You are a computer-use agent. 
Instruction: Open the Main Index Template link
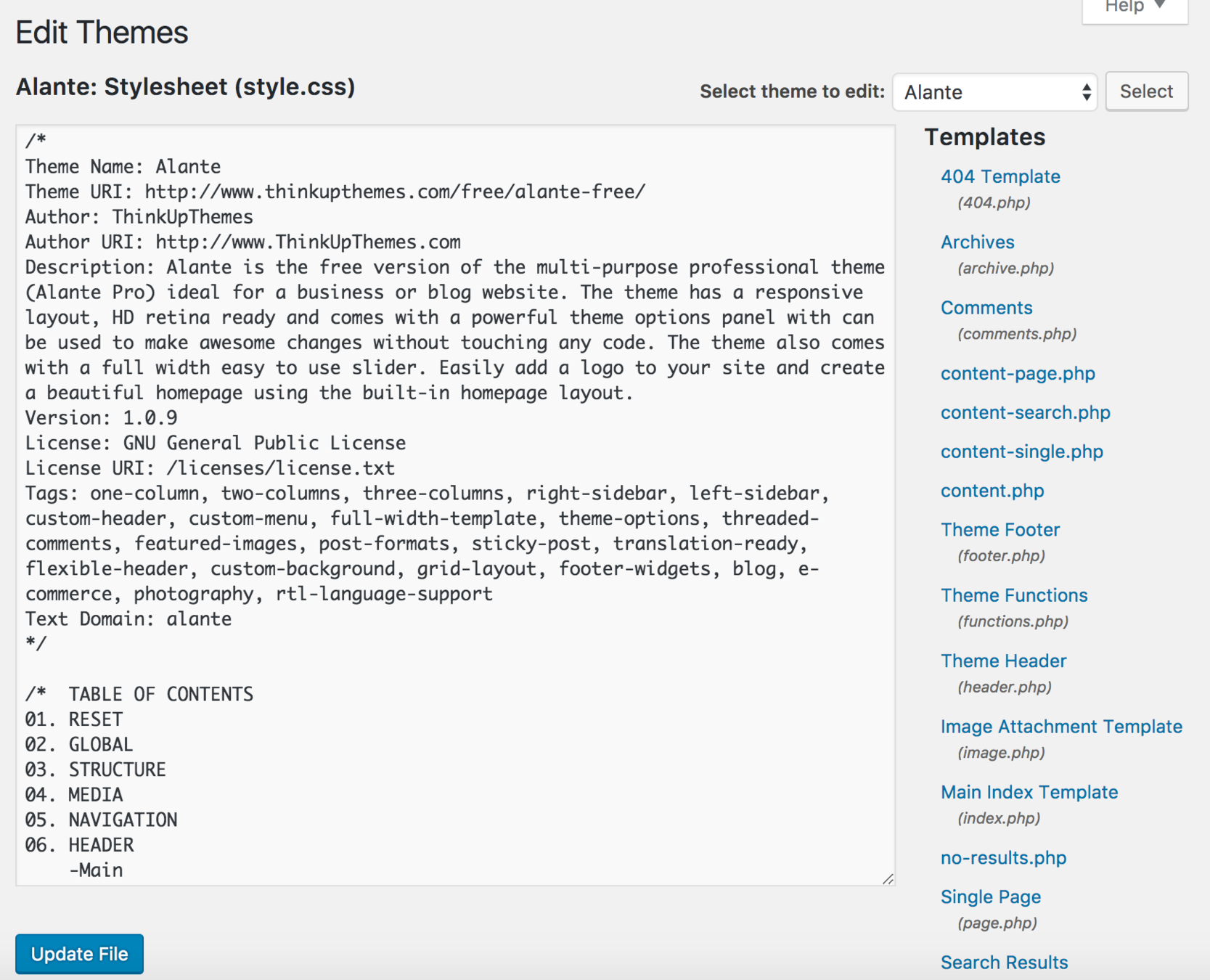tap(1029, 792)
